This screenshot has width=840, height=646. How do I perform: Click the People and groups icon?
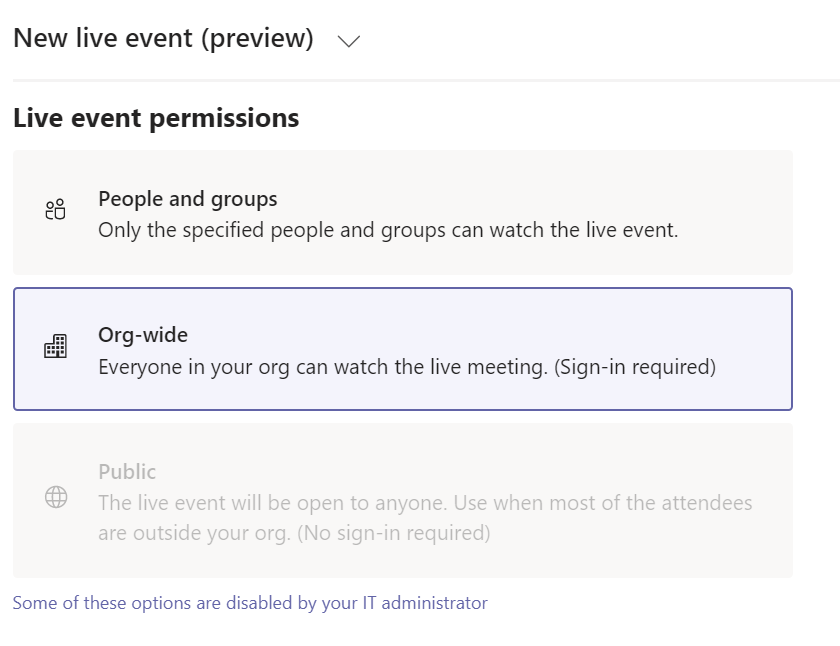pos(56,211)
